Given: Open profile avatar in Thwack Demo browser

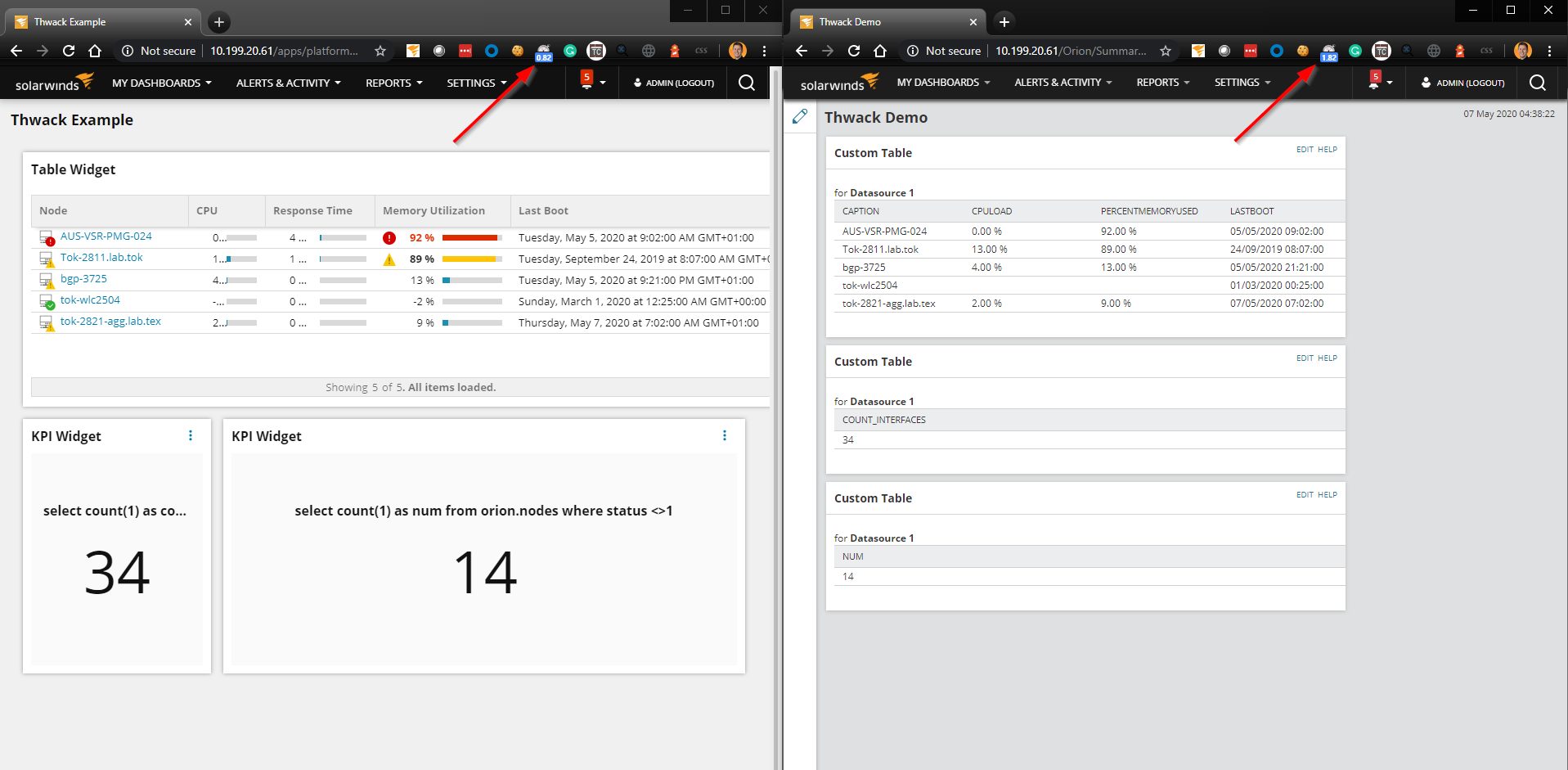Looking at the screenshot, I should point(1522,51).
